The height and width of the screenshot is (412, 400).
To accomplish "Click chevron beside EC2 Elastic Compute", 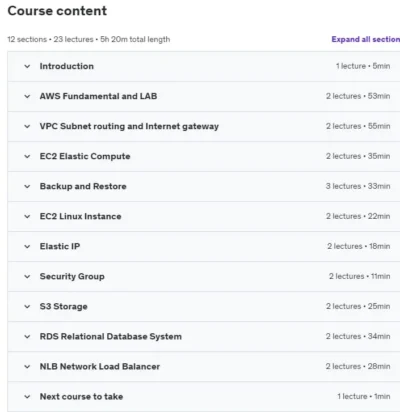I will pos(27,156).
